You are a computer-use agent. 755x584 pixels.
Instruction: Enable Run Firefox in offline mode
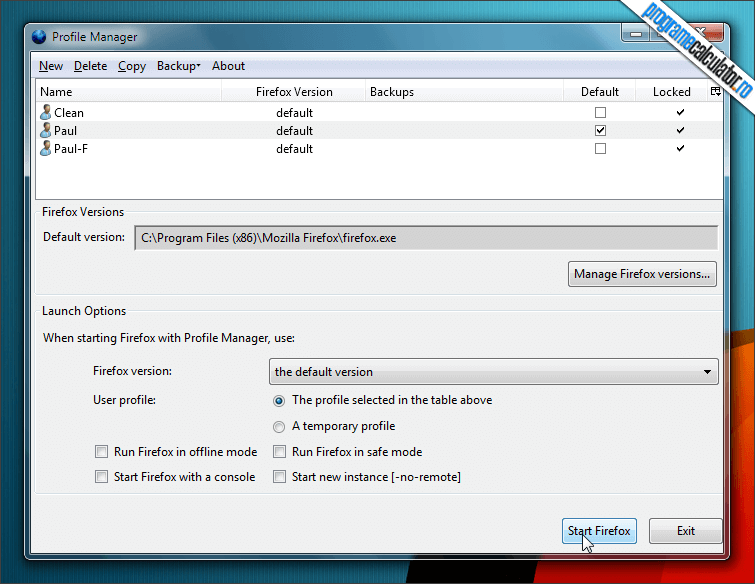tap(101, 452)
